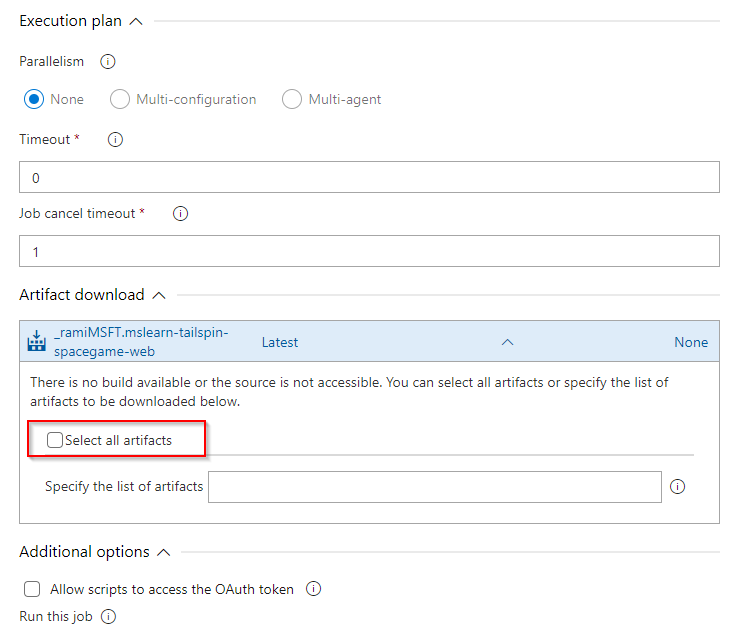Viewport: 737px width, 637px height.
Task: Open the Timeout info icon
Action: coord(115,140)
